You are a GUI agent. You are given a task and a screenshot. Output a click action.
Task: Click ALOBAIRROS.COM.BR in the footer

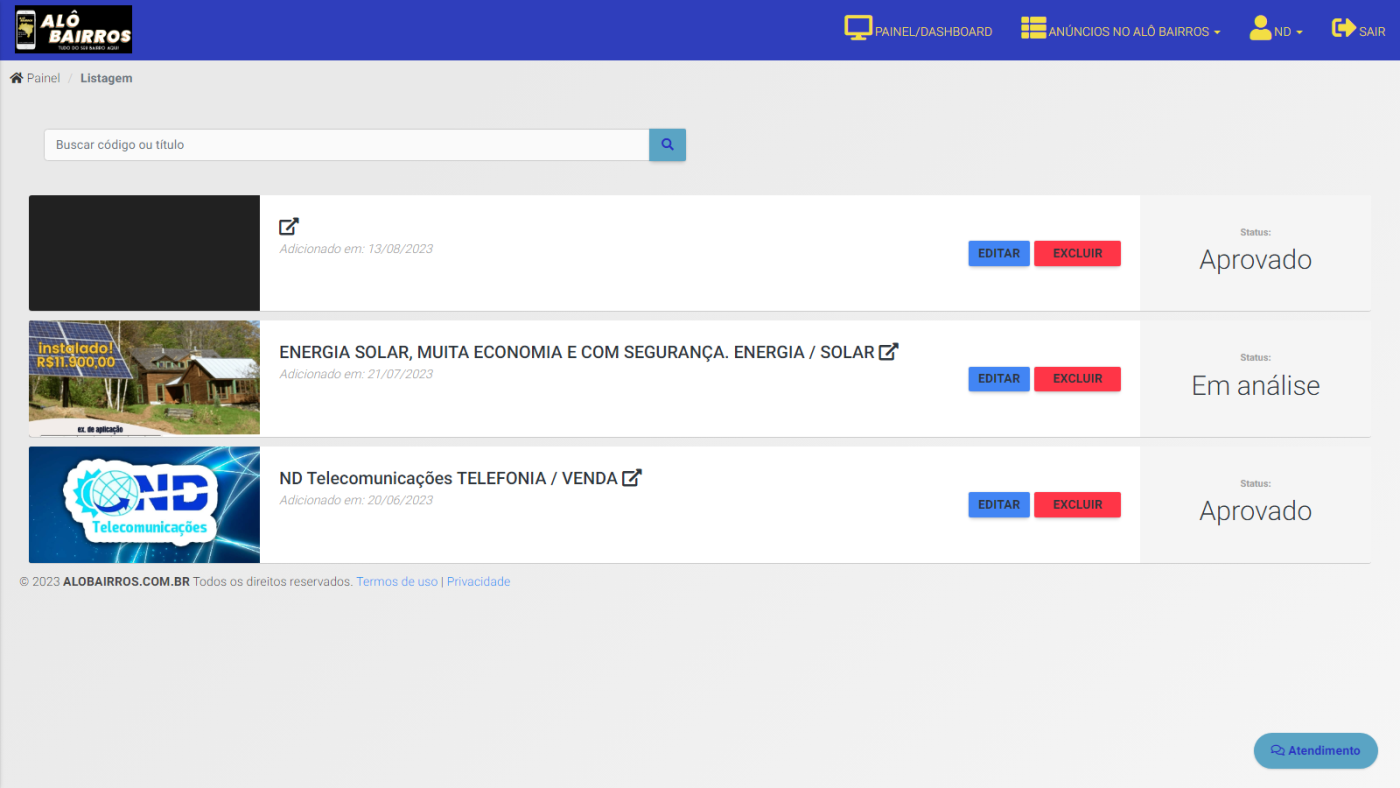coord(126,582)
